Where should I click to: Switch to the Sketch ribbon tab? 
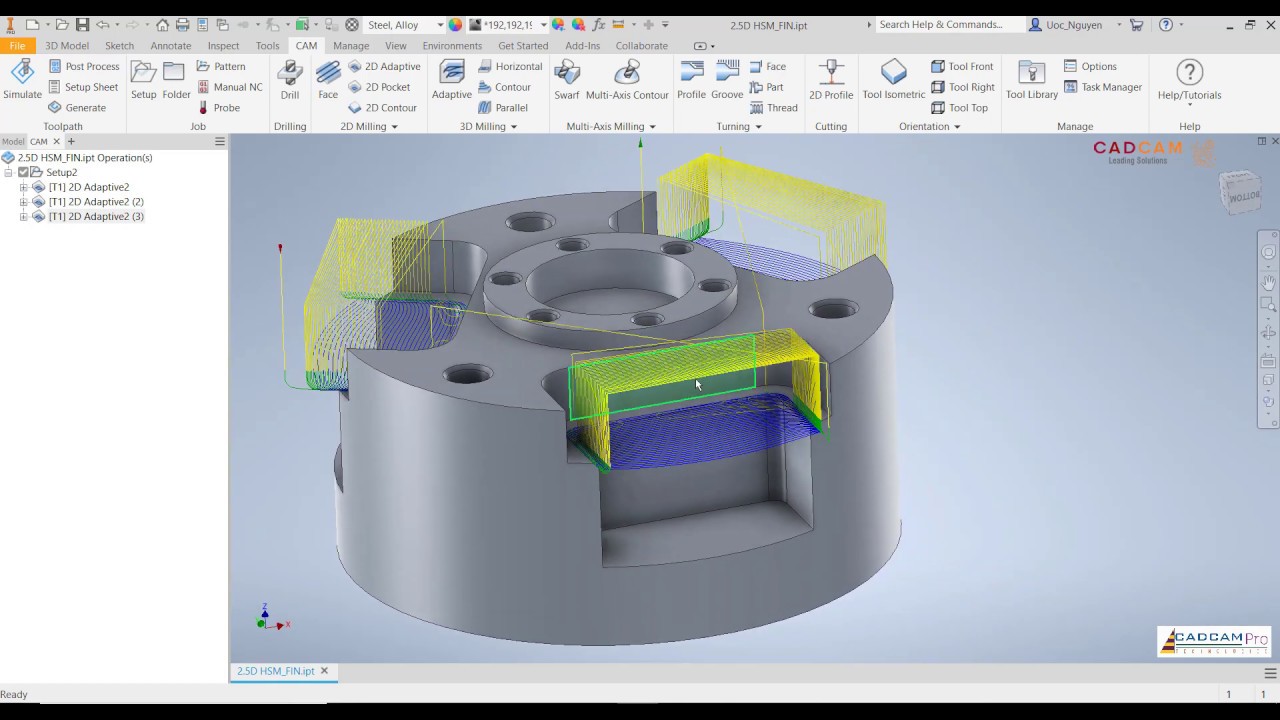tap(119, 45)
